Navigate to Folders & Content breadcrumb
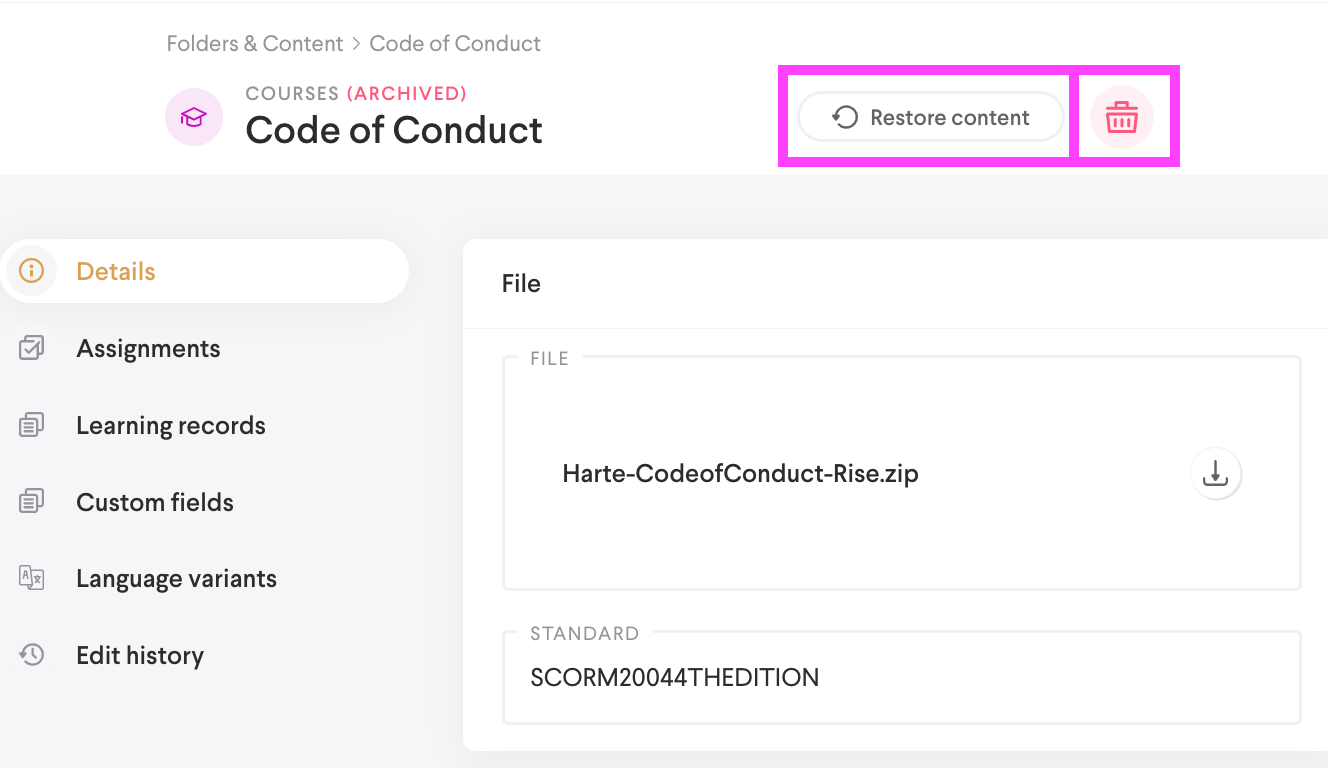1328x768 pixels. coord(255,44)
